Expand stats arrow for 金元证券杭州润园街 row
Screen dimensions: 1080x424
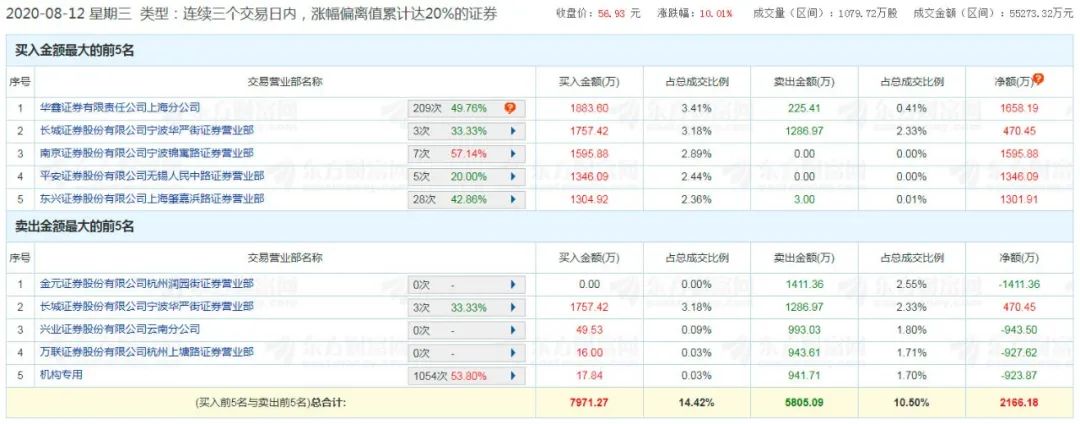[x=512, y=284]
